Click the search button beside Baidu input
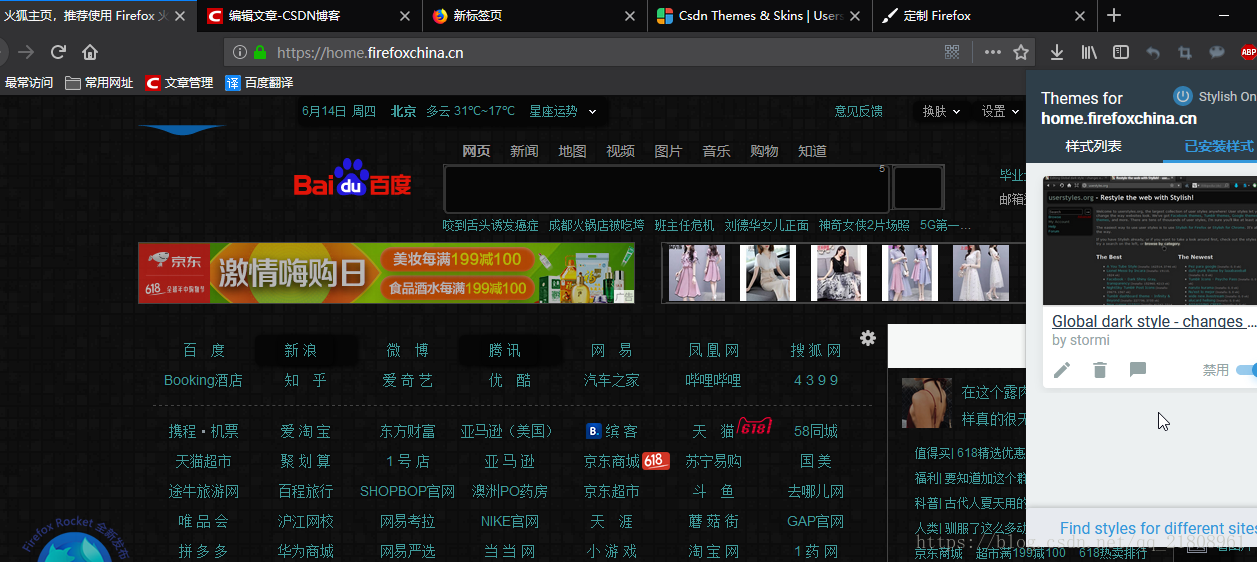The height and width of the screenshot is (562, 1257). pos(918,188)
